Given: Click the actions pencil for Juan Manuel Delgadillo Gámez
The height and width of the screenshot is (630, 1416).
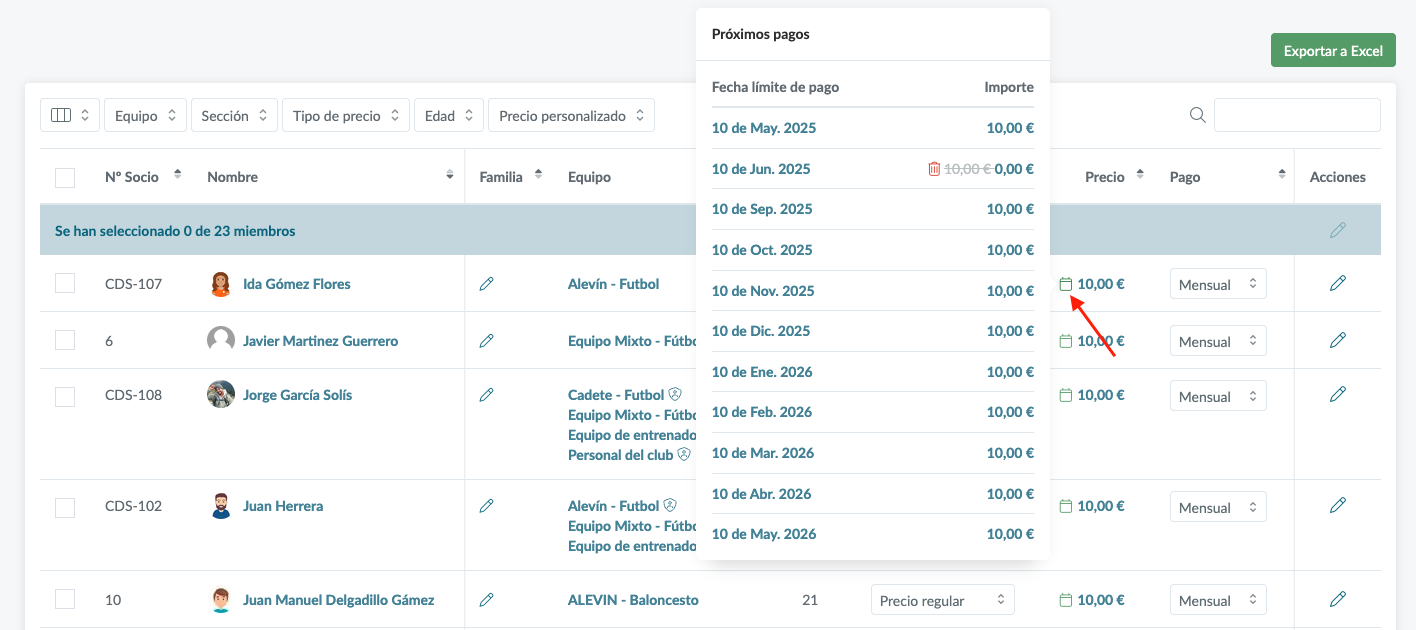Looking at the screenshot, I should pyautogui.click(x=1338, y=599).
